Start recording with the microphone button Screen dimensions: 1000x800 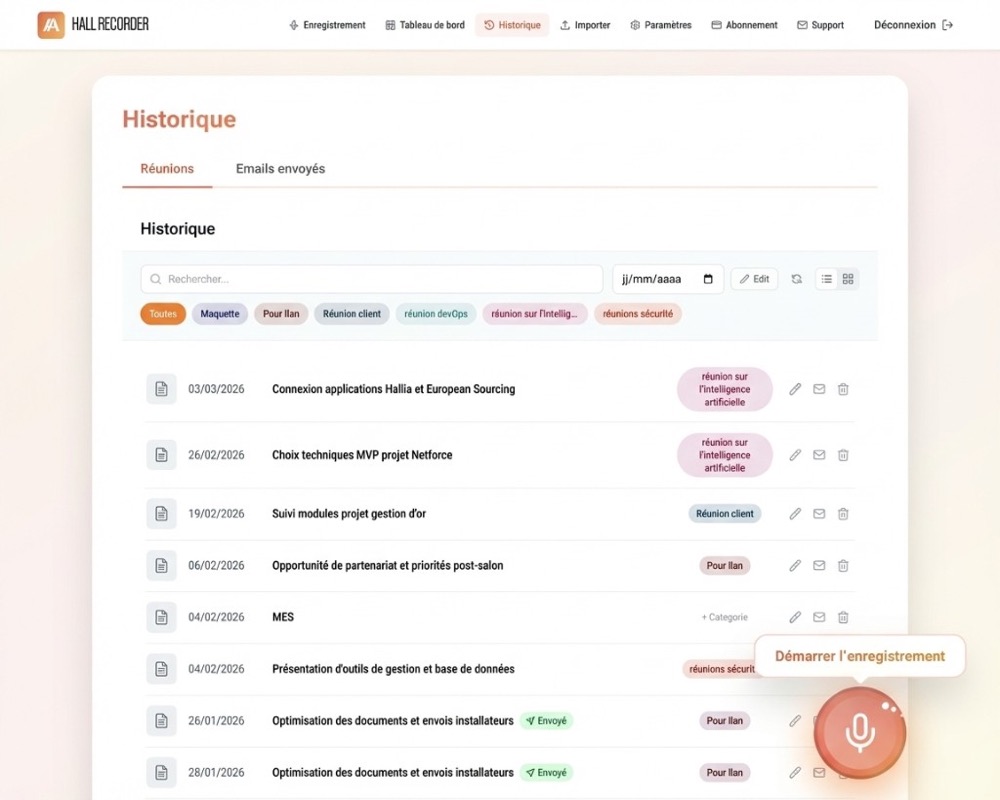(860, 732)
